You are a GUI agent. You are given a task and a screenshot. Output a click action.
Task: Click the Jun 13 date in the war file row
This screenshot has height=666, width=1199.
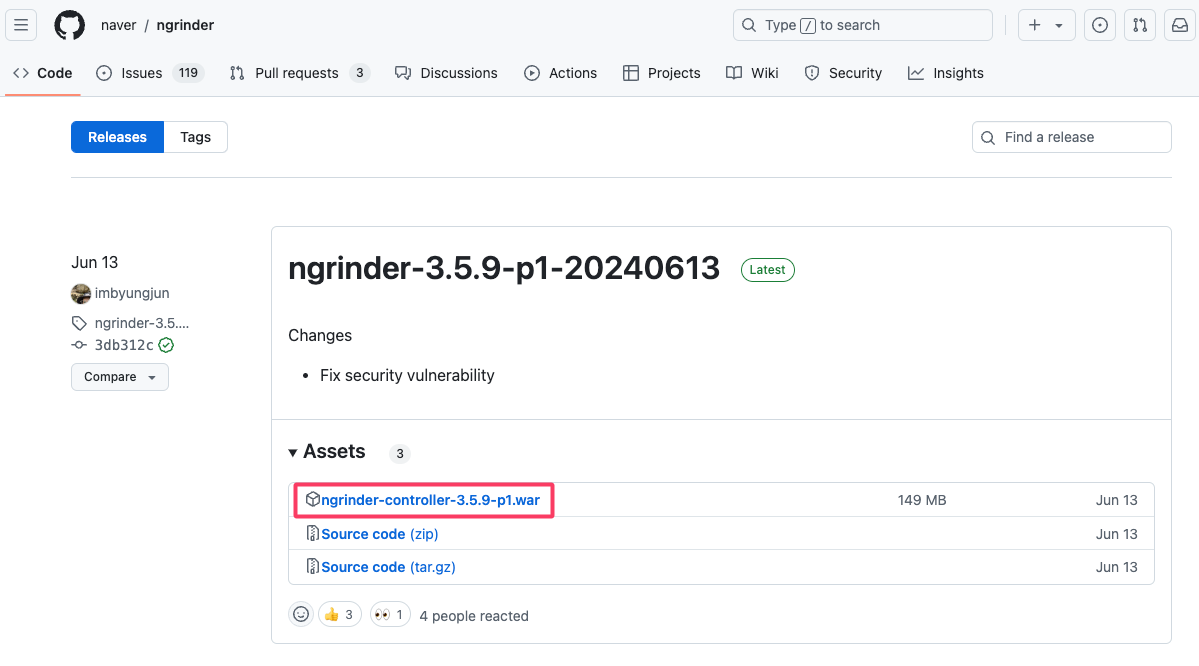1116,500
